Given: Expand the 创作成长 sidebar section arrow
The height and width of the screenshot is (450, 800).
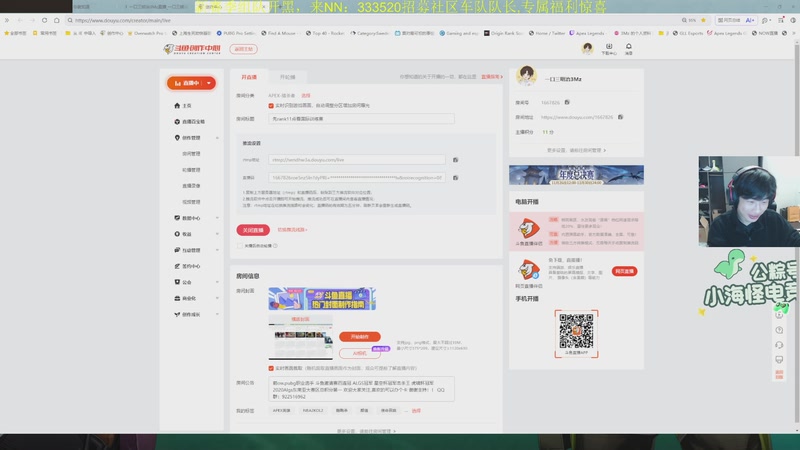Looking at the screenshot, I should 217,314.
